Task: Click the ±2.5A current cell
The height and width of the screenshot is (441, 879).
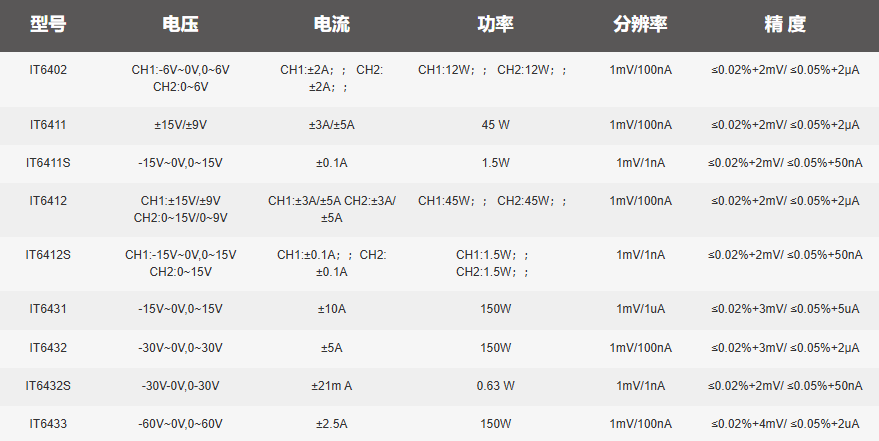Action: tap(332, 424)
